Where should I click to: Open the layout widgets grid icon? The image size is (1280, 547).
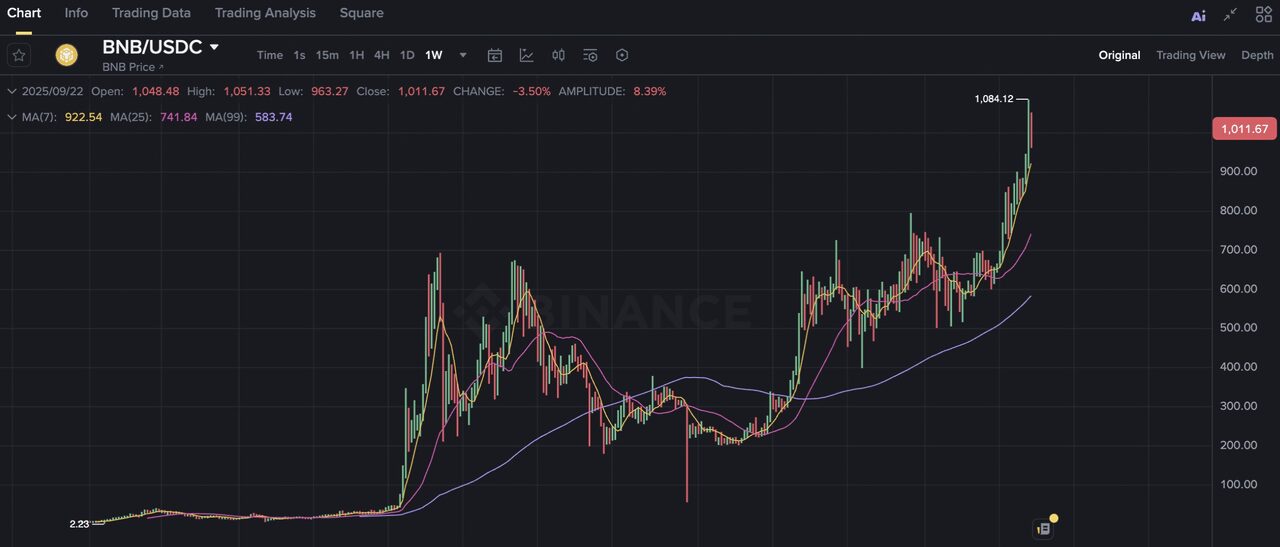(1263, 14)
